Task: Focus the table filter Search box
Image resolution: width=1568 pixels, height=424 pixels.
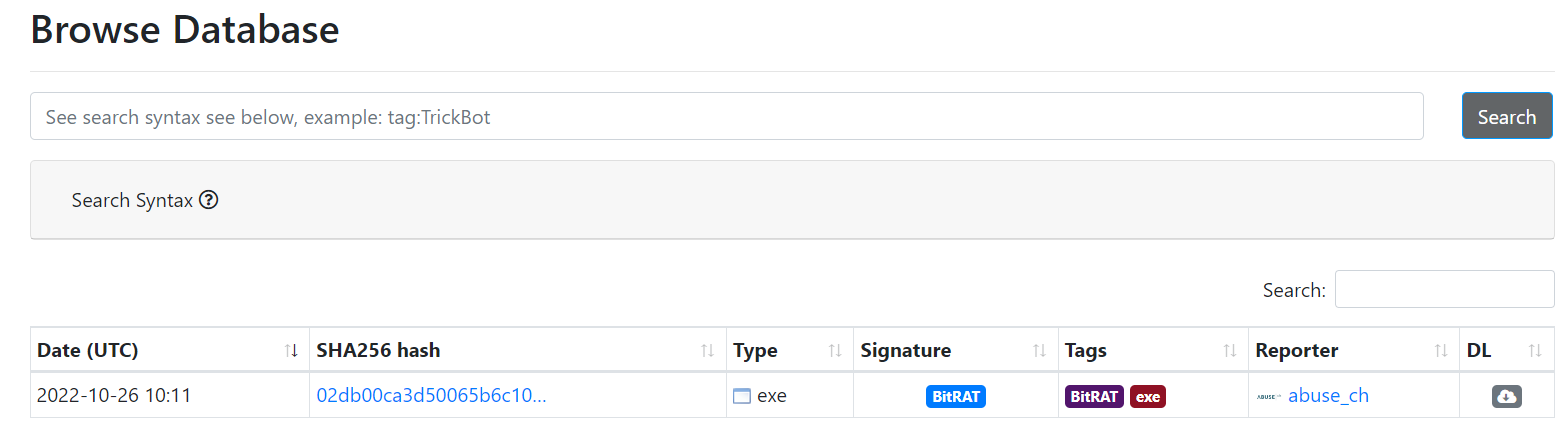Action: (1444, 289)
